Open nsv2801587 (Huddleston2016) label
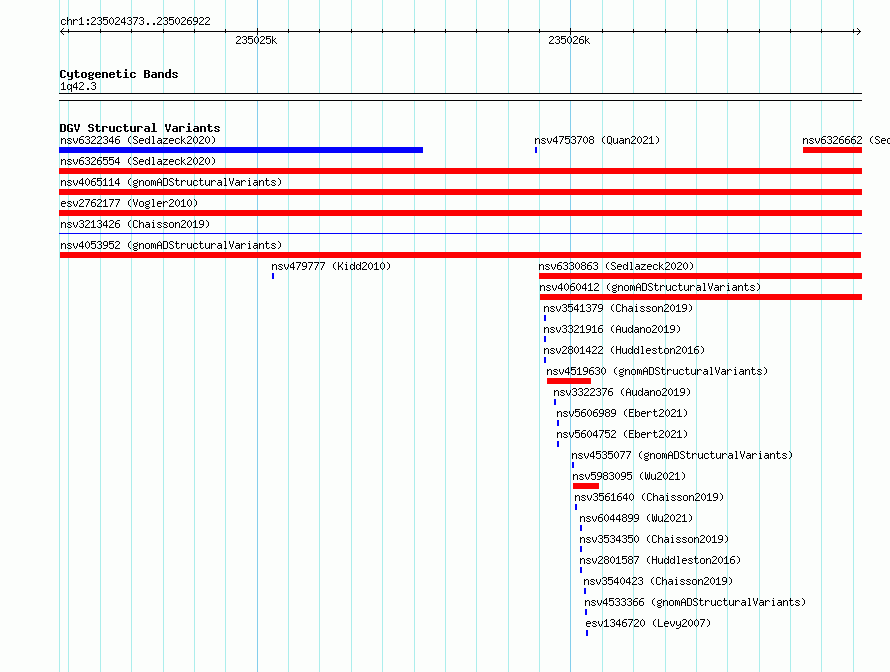The height and width of the screenshot is (672, 890). pos(660,560)
